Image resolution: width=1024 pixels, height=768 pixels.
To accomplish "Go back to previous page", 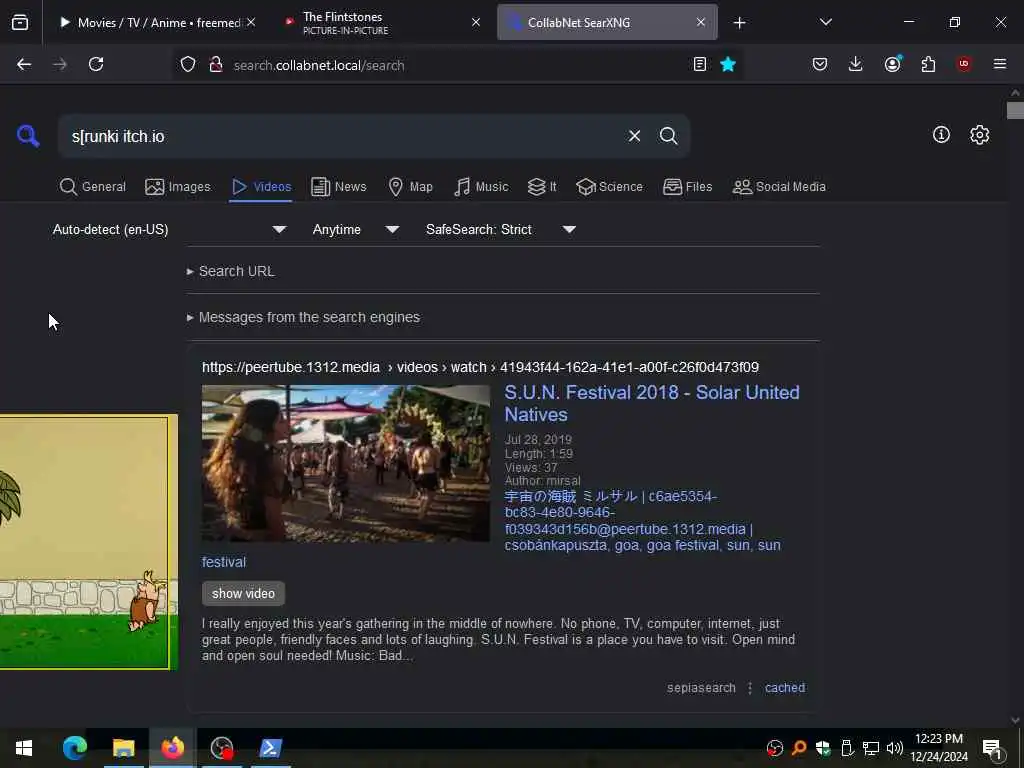I will pyautogui.click(x=24, y=64).
